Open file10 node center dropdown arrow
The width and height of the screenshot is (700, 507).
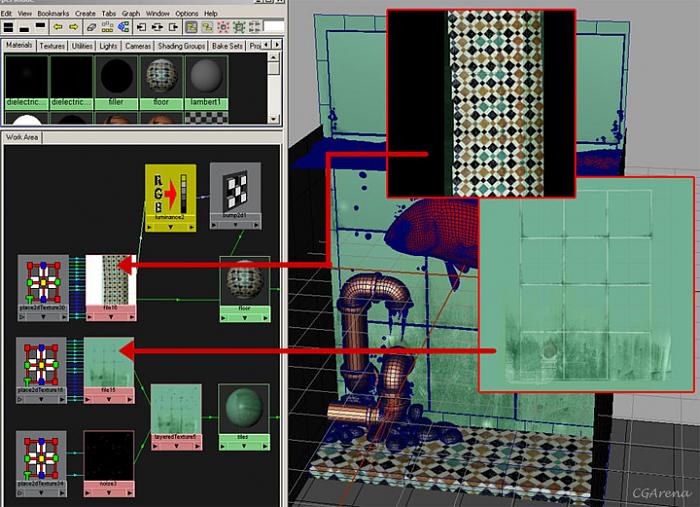[x=111, y=317]
